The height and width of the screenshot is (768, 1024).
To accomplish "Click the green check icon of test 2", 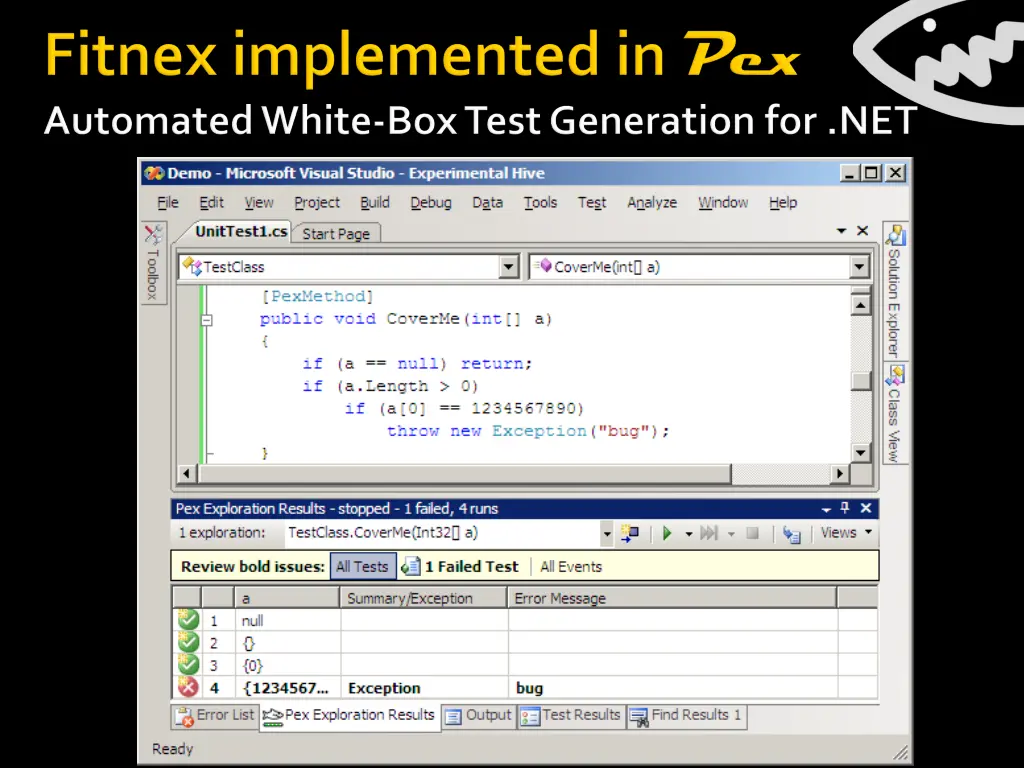I will point(188,642).
